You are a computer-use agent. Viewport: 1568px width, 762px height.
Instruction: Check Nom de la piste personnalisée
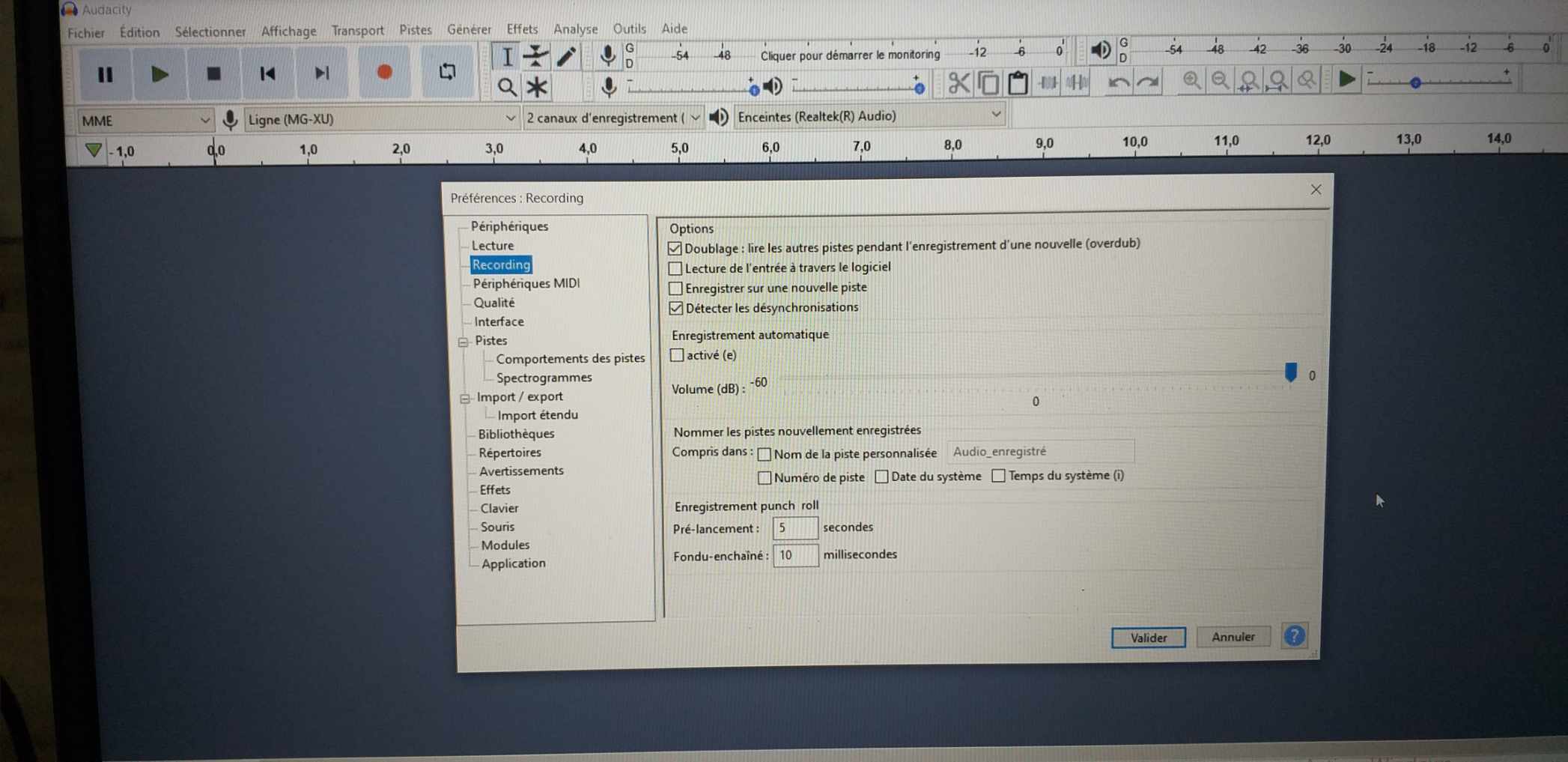point(765,454)
